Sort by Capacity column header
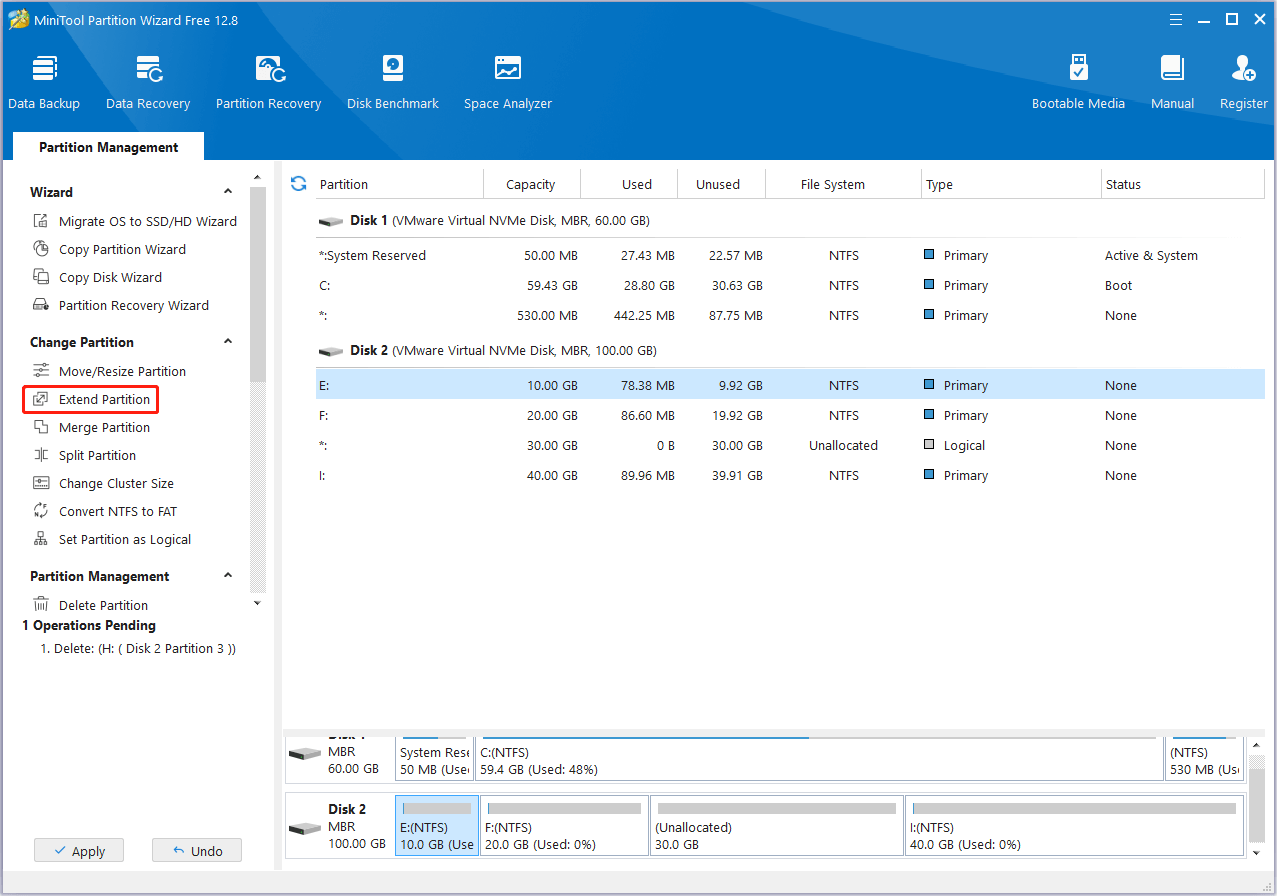Image resolution: width=1277 pixels, height=896 pixels. 531,184
